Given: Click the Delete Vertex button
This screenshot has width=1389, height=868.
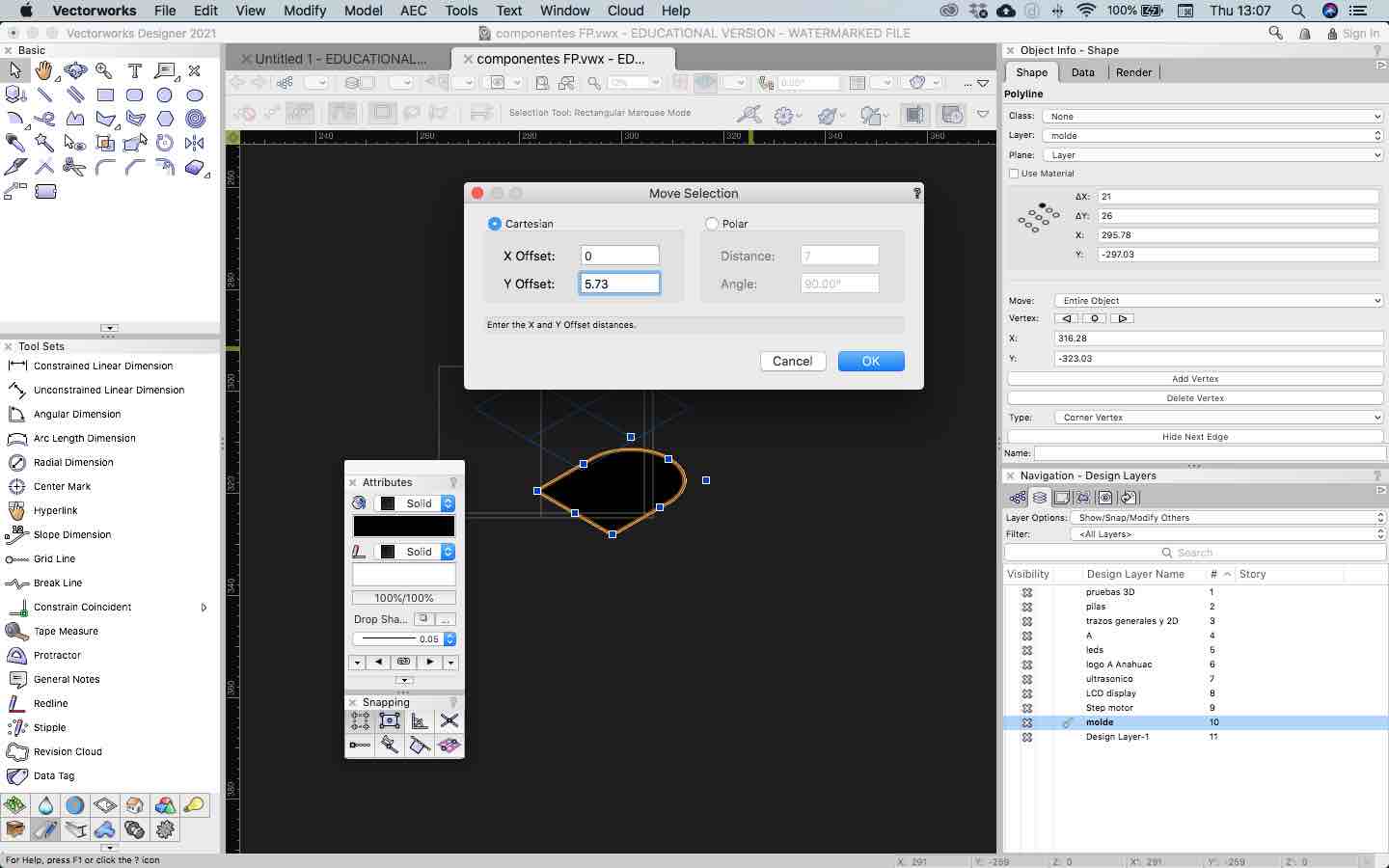Looking at the screenshot, I should pos(1195,398).
